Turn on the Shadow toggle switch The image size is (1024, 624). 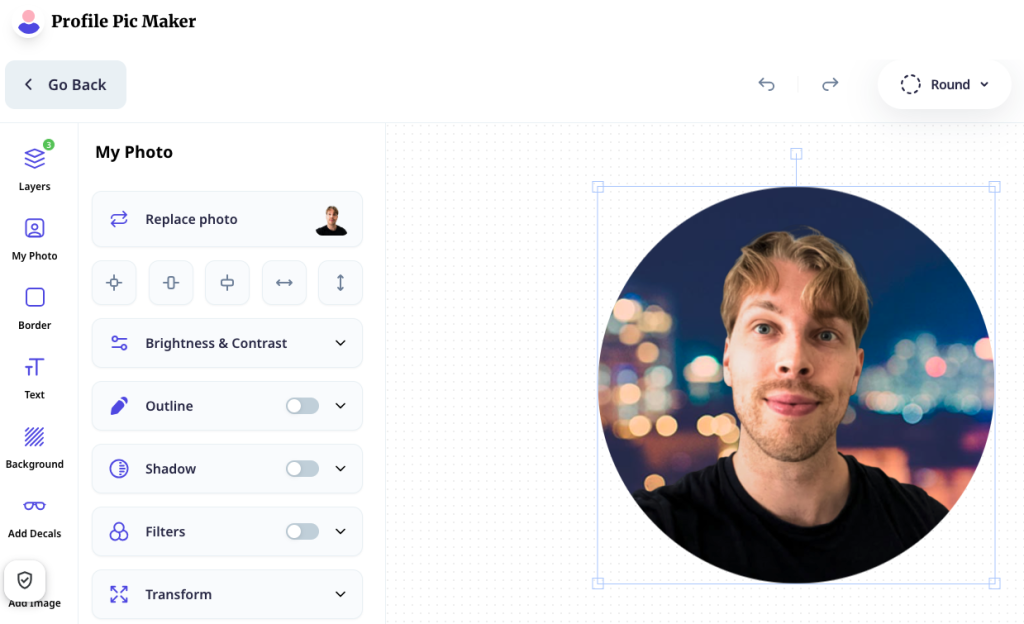(302, 469)
